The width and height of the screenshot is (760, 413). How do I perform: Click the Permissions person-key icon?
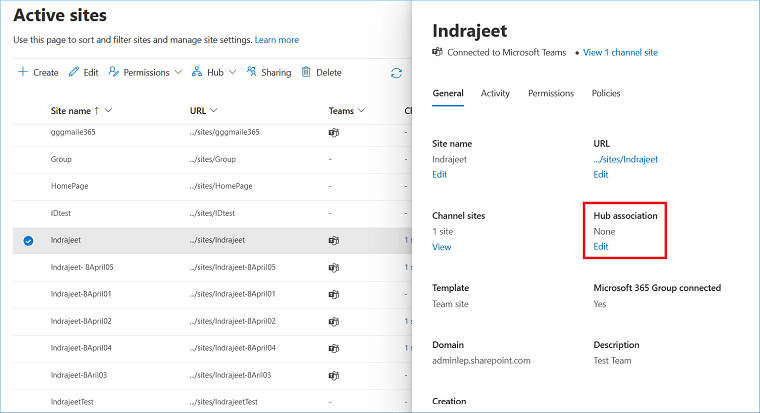coord(113,72)
